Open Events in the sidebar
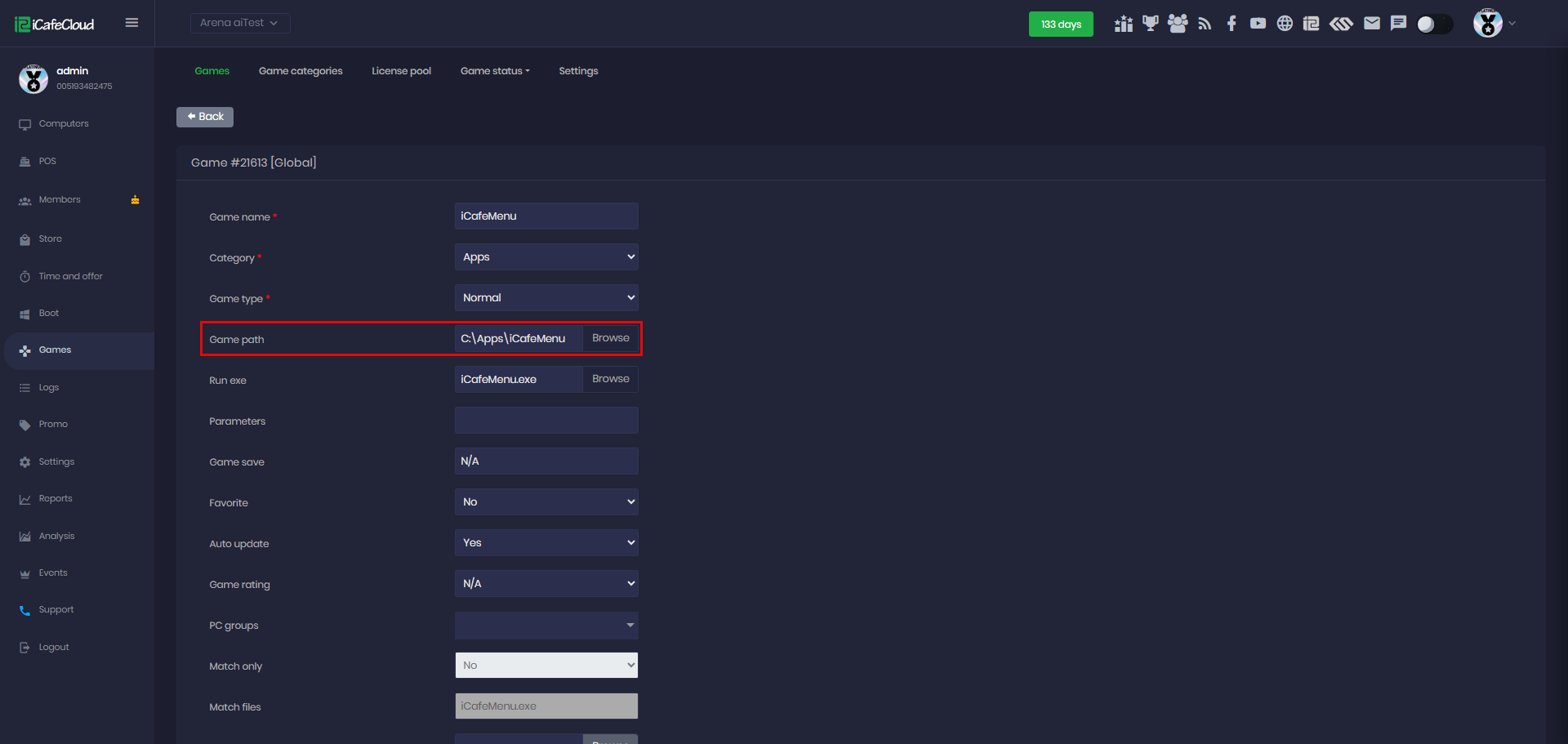Screen dimensions: 1568x744 tap(53, 573)
